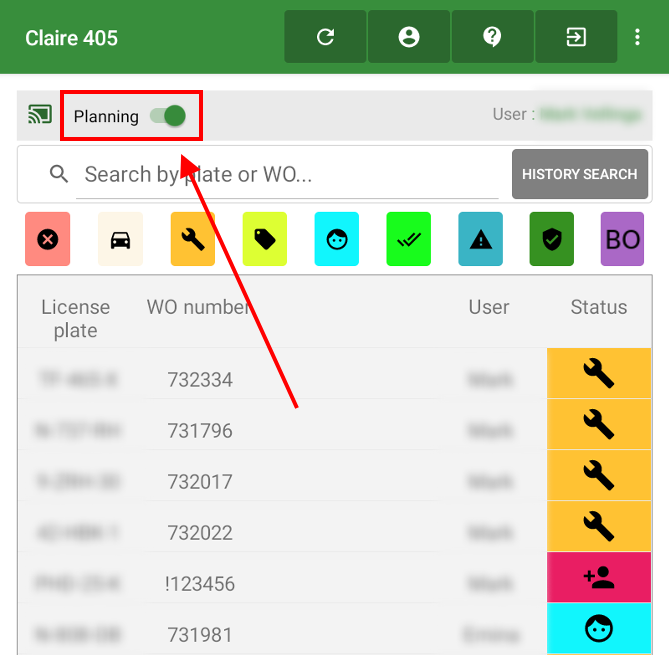Open the user account profile icon

click(408, 37)
